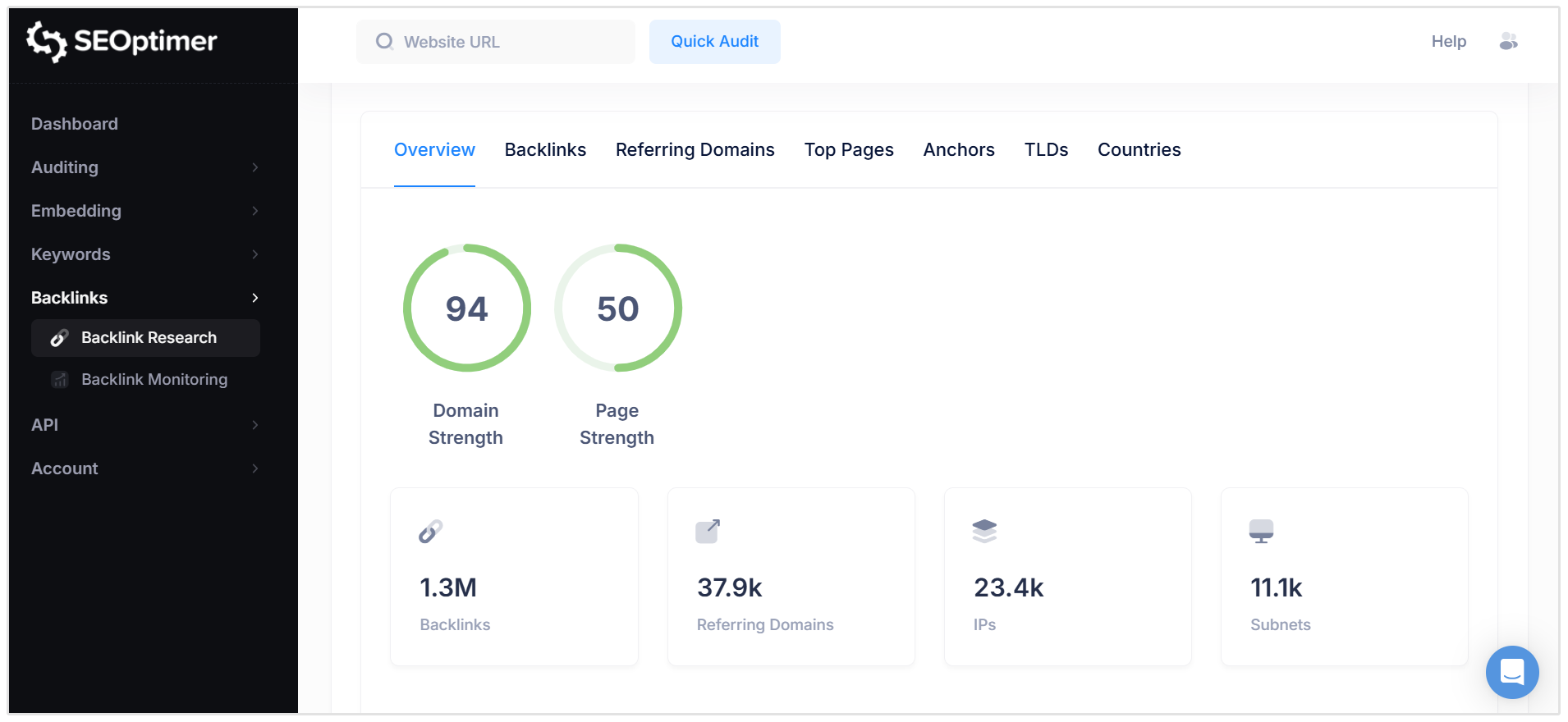Open the Help link
Viewport: 1568px width, 722px height.
coord(1448,42)
